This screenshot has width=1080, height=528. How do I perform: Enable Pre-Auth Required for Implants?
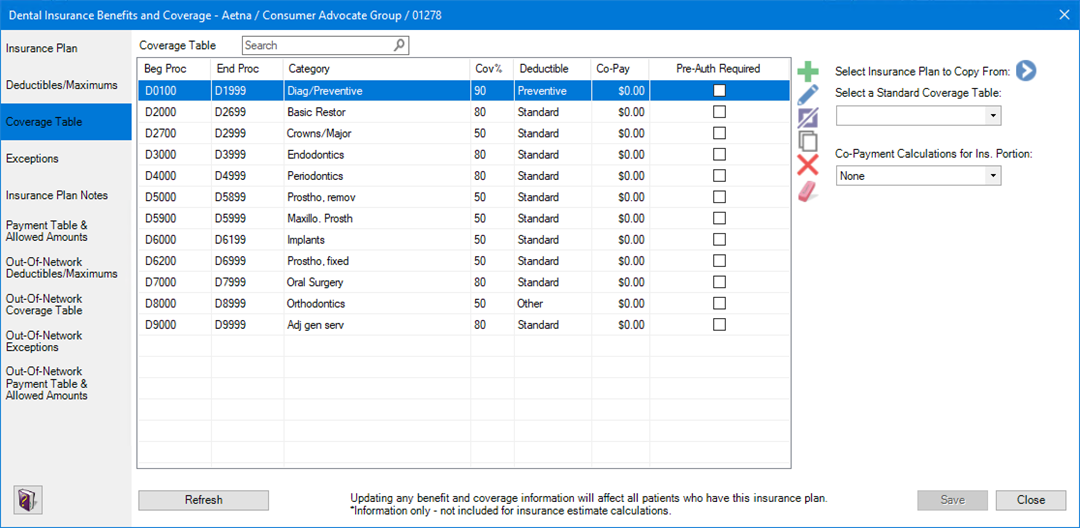[x=719, y=240]
